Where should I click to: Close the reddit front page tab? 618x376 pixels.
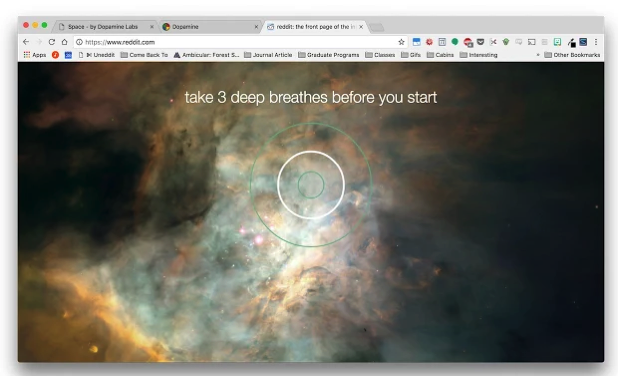pyautogui.click(x=361, y=27)
